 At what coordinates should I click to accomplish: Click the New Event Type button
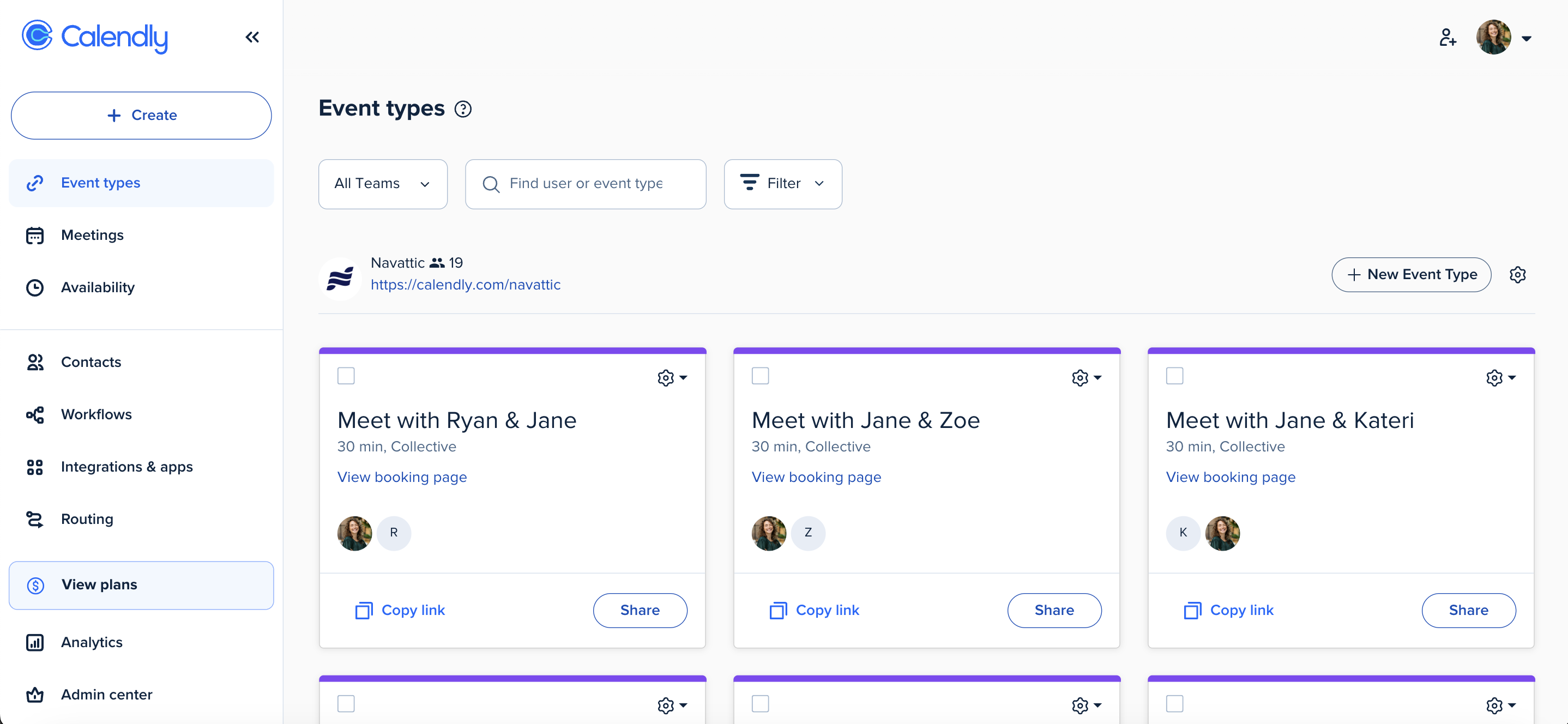pyautogui.click(x=1411, y=275)
